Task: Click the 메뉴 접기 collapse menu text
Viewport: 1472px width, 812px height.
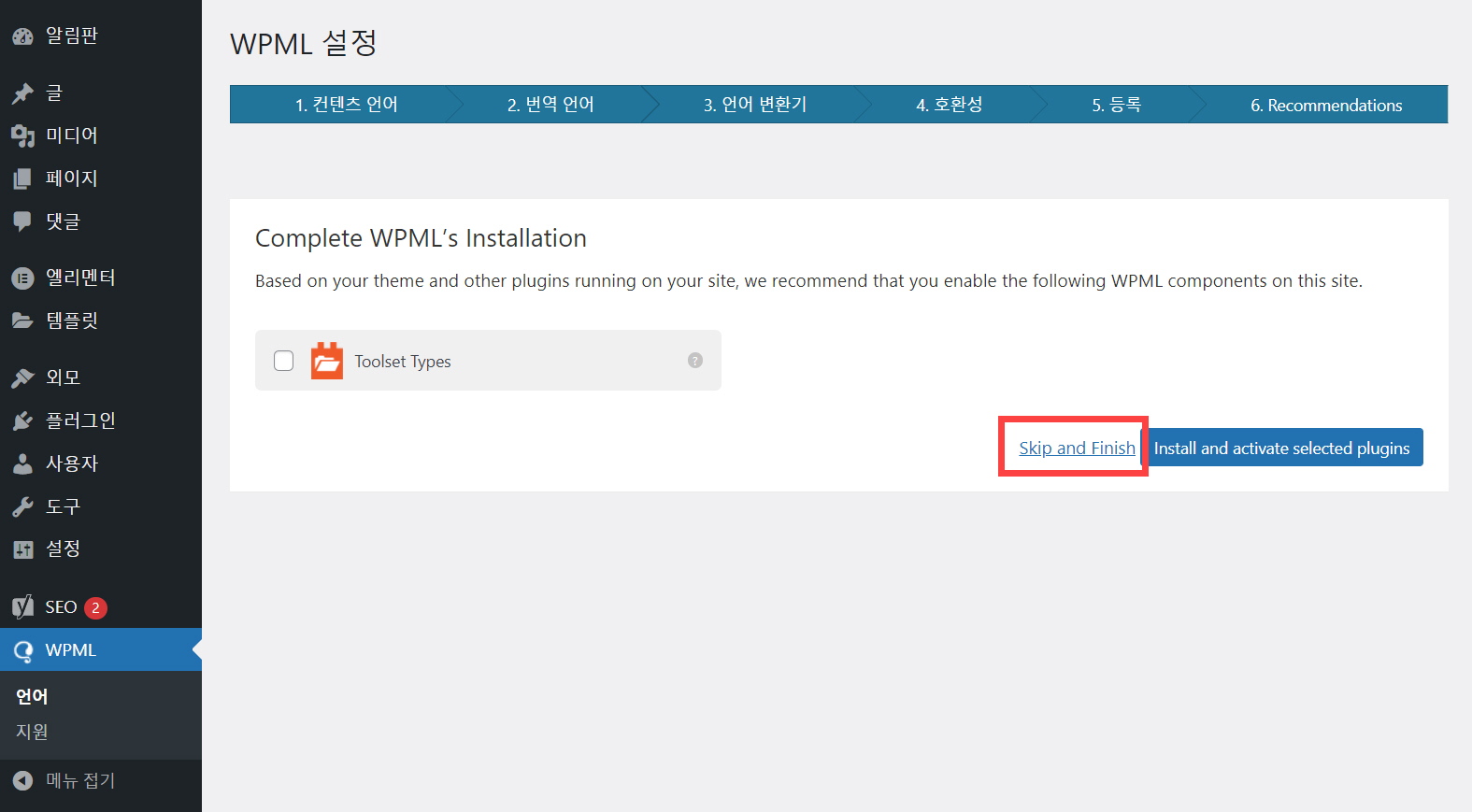Action: [x=80, y=780]
